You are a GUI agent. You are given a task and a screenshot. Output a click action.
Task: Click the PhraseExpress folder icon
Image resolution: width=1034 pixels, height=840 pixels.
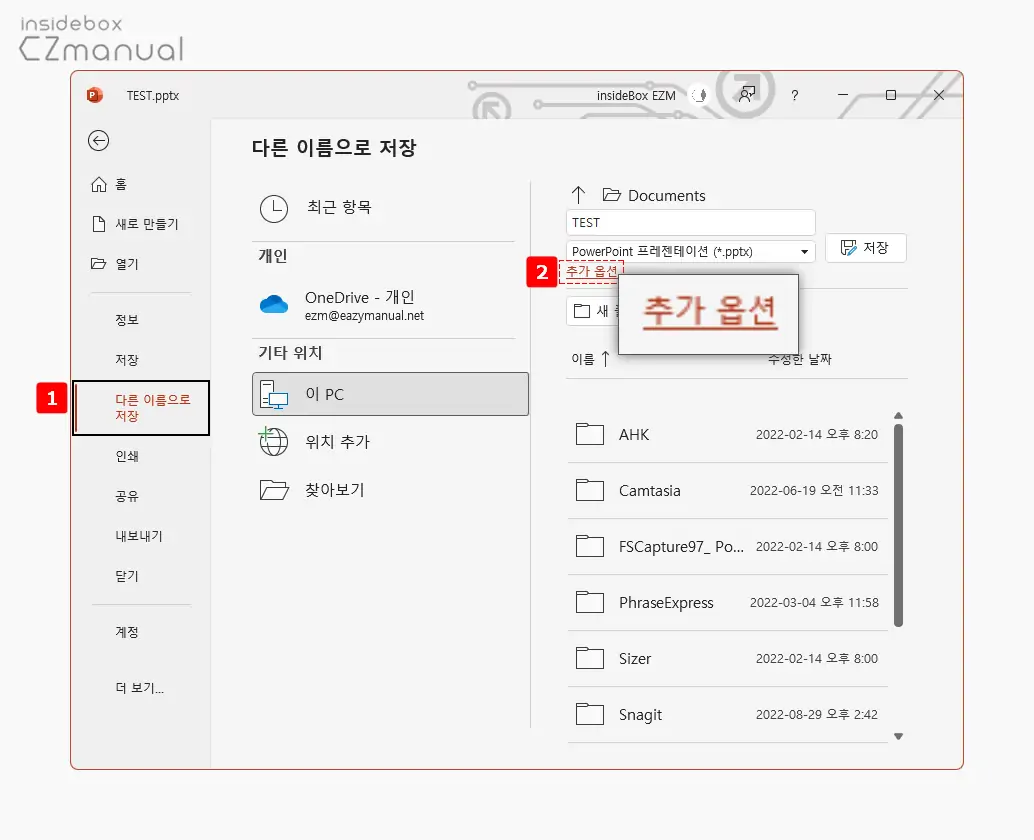pyautogui.click(x=590, y=603)
